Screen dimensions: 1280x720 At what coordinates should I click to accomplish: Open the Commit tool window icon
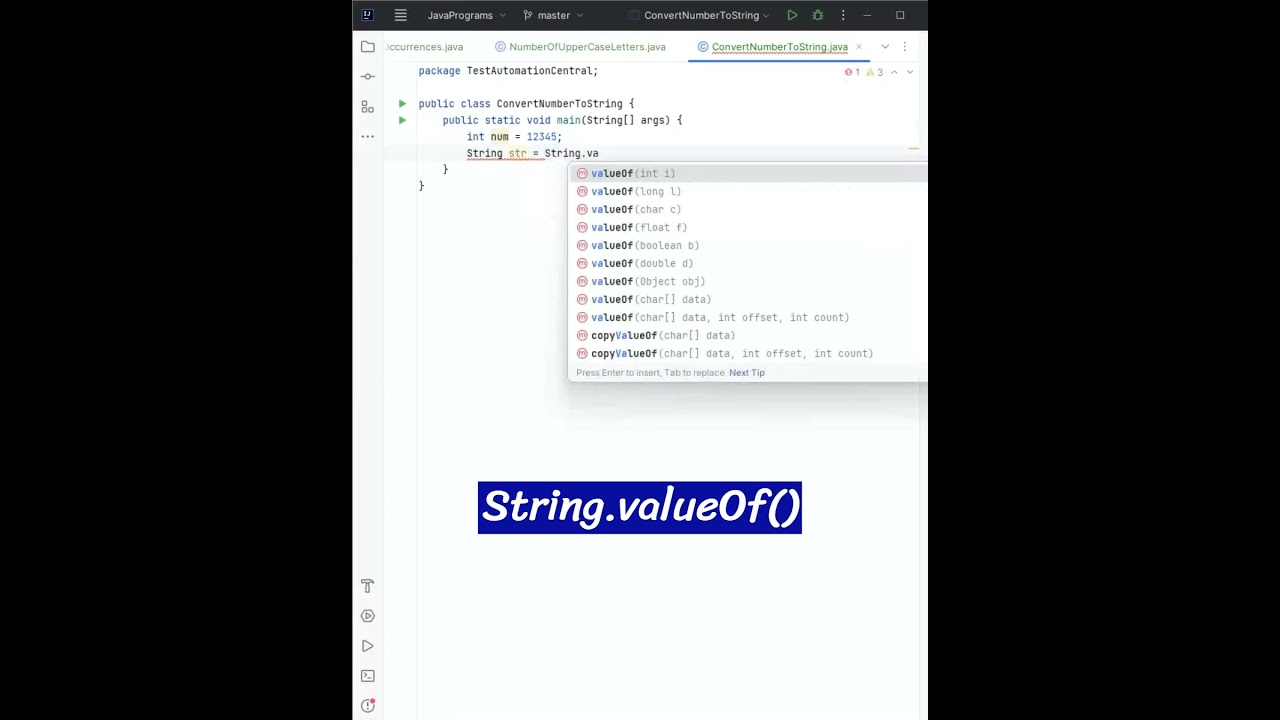click(x=368, y=76)
